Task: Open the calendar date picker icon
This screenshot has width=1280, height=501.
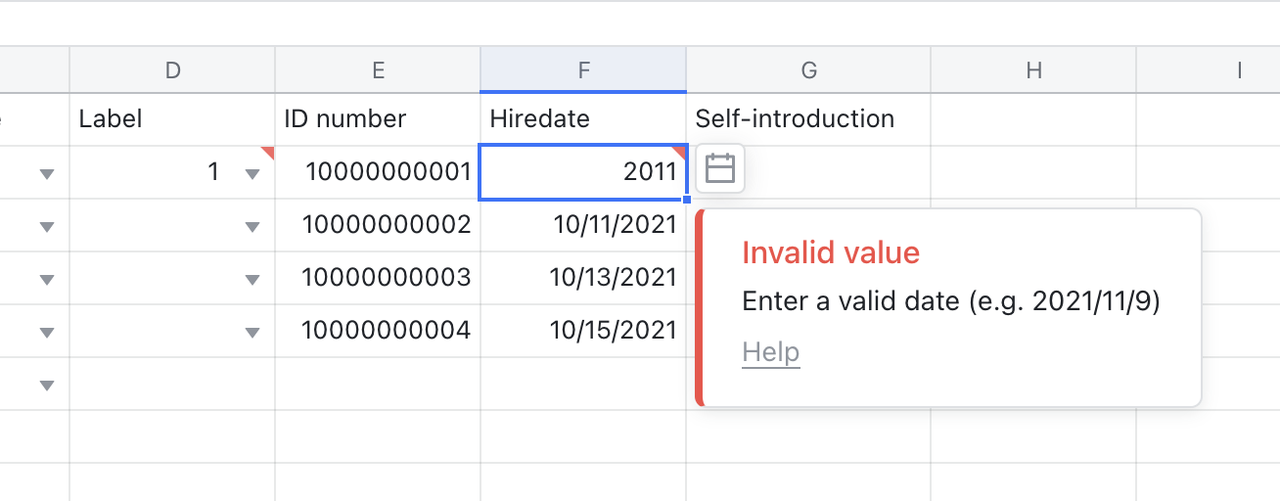Action: (x=720, y=169)
